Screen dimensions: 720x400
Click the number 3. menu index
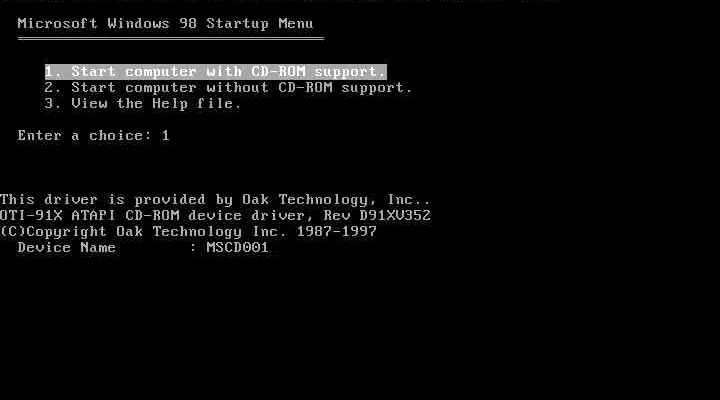(53, 104)
